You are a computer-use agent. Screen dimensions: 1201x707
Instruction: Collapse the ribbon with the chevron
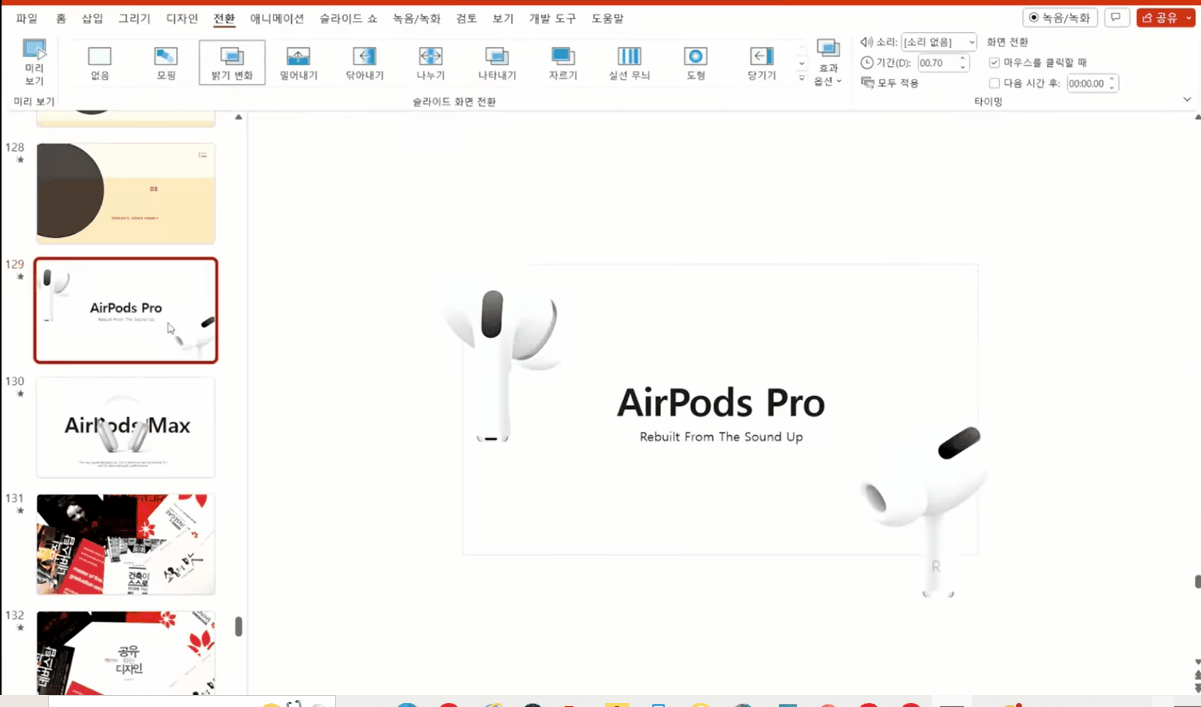[1187, 100]
